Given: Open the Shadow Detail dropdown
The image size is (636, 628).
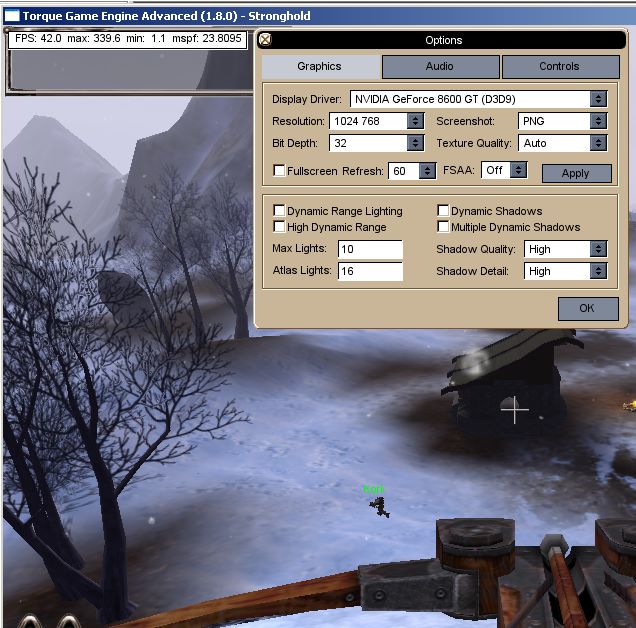Looking at the screenshot, I should (598, 271).
